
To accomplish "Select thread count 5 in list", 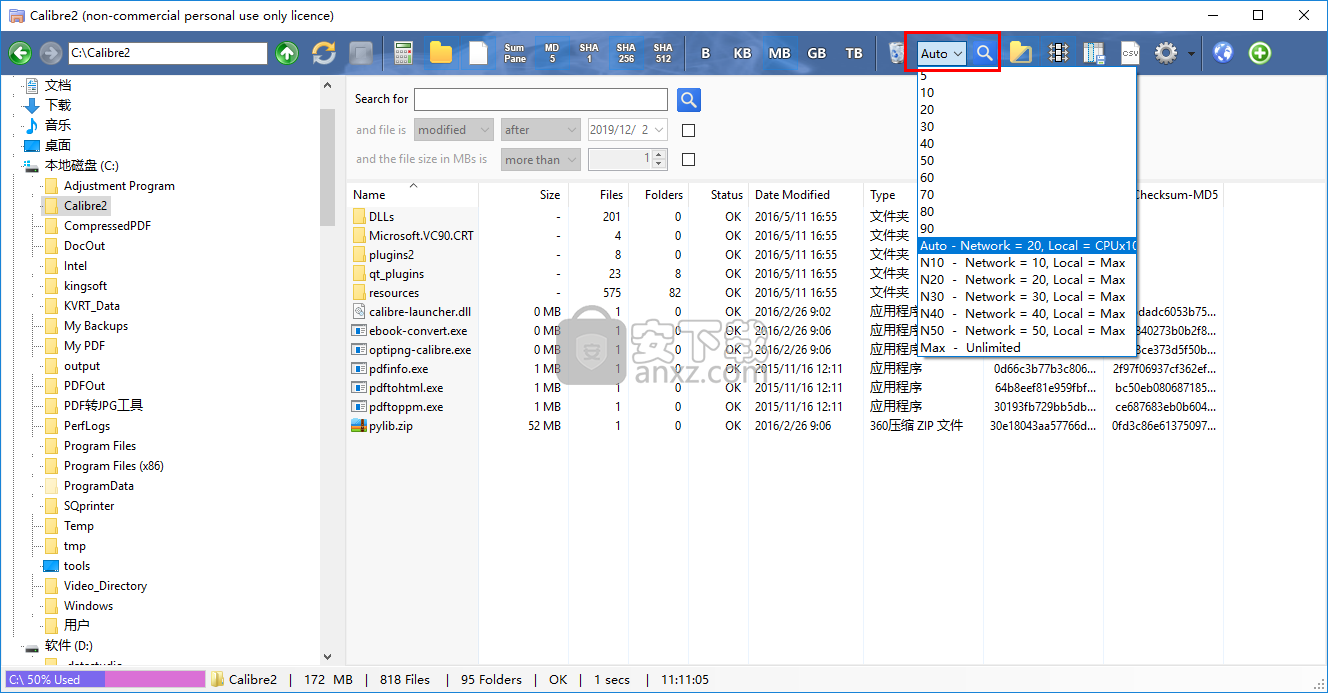I will click(x=1027, y=76).
